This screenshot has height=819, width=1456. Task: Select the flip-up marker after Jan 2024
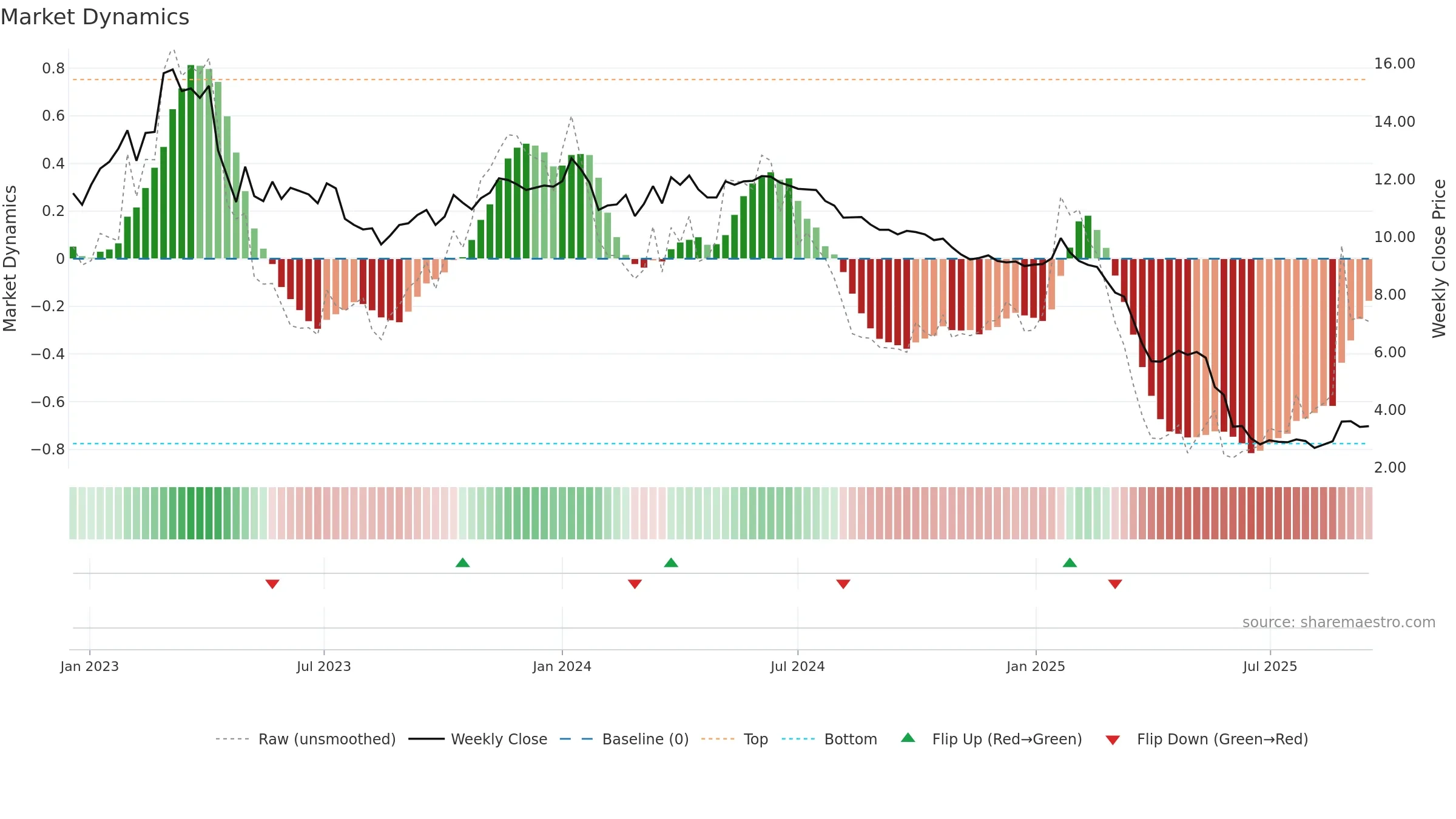coord(671,562)
